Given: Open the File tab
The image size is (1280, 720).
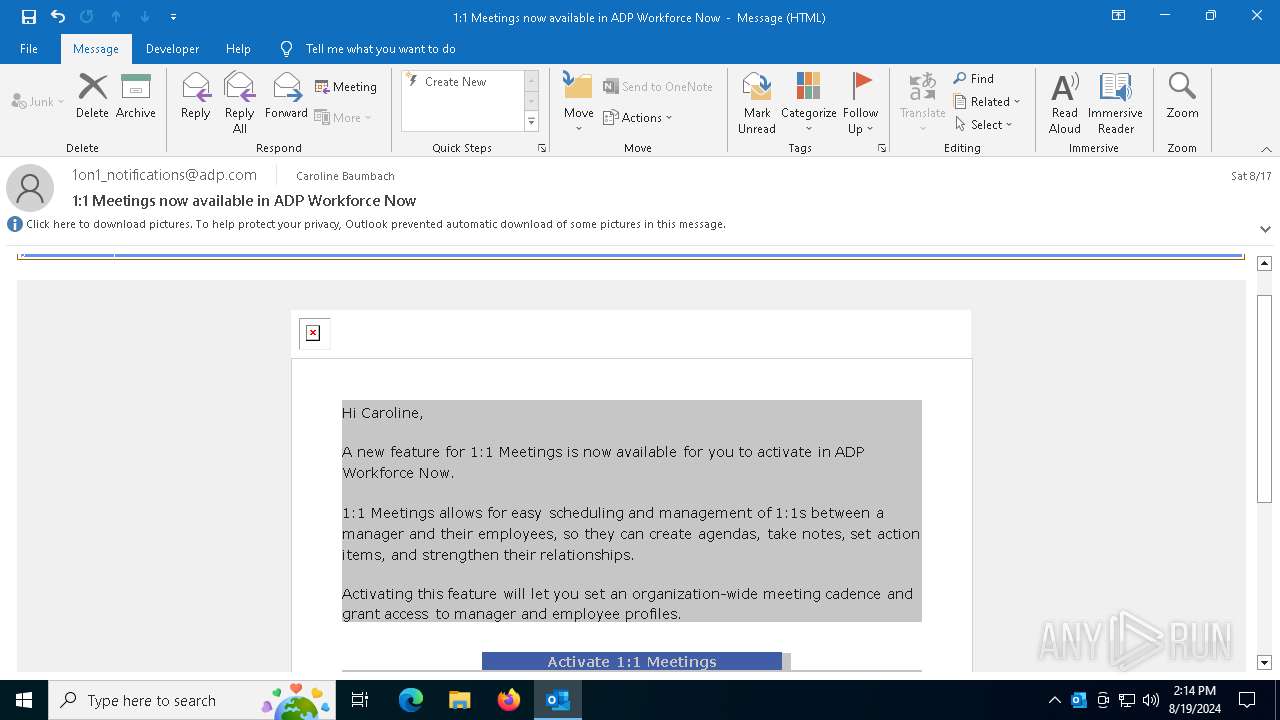Looking at the screenshot, I should tap(29, 49).
